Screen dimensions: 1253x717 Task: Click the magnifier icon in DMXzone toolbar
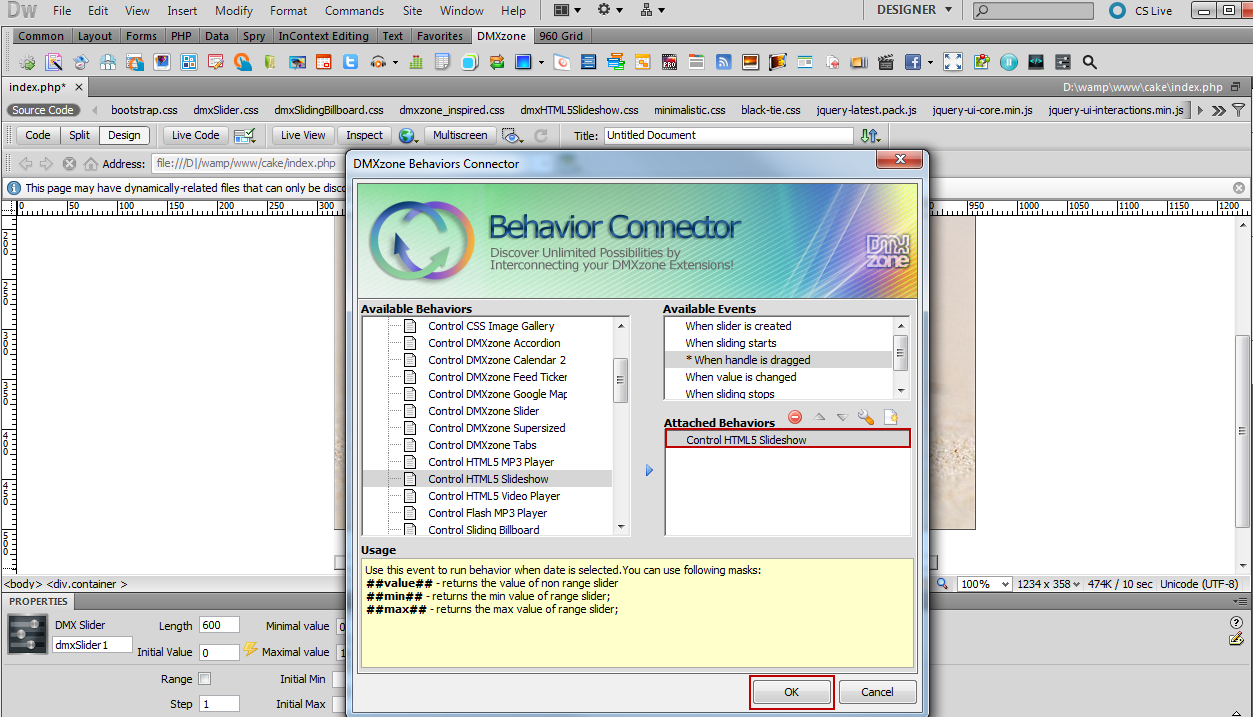(1090, 62)
